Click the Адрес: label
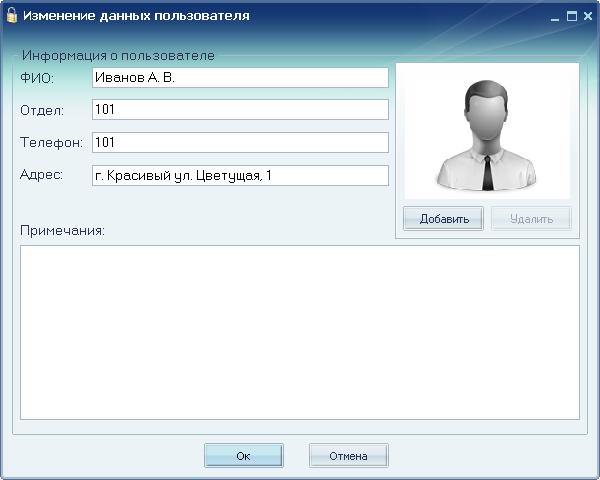This screenshot has width=600, height=480. (41, 175)
